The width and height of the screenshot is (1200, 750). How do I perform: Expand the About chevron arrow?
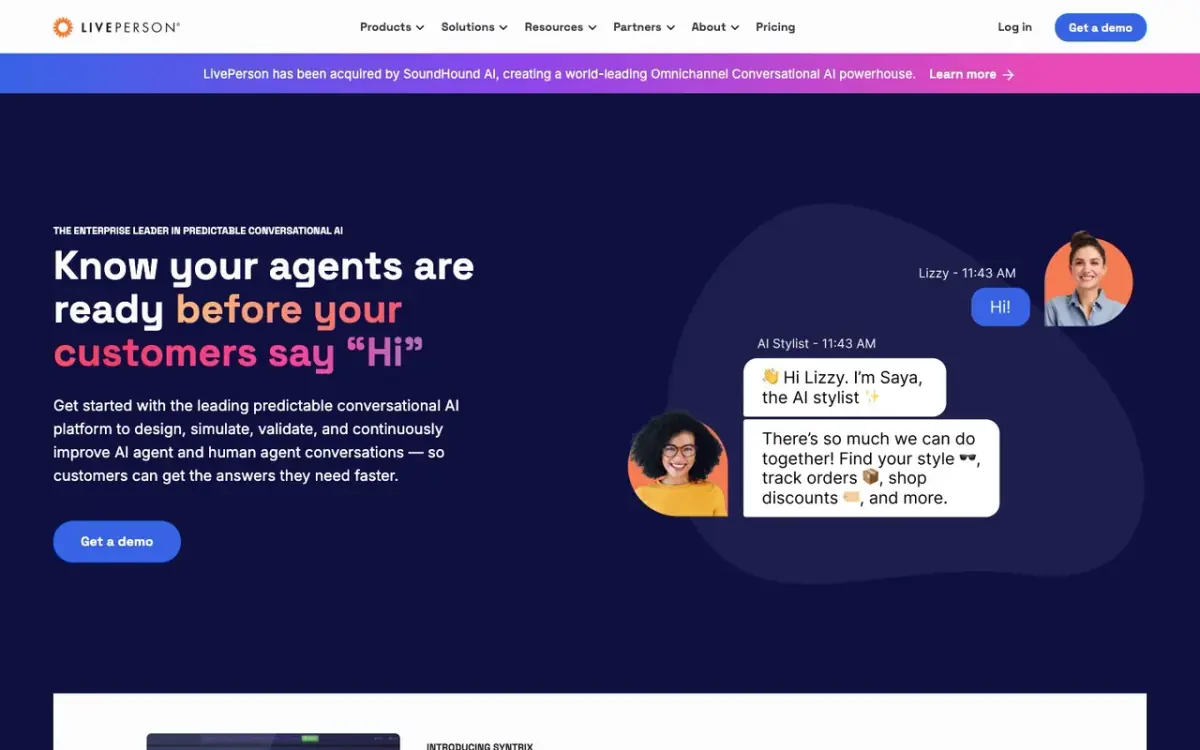[x=735, y=28]
